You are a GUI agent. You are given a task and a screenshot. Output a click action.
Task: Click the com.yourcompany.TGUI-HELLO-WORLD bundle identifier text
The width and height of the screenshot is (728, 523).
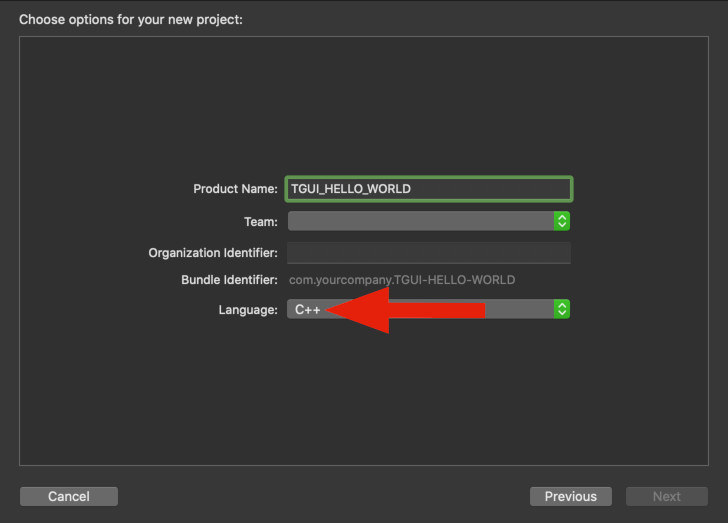click(x=402, y=280)
